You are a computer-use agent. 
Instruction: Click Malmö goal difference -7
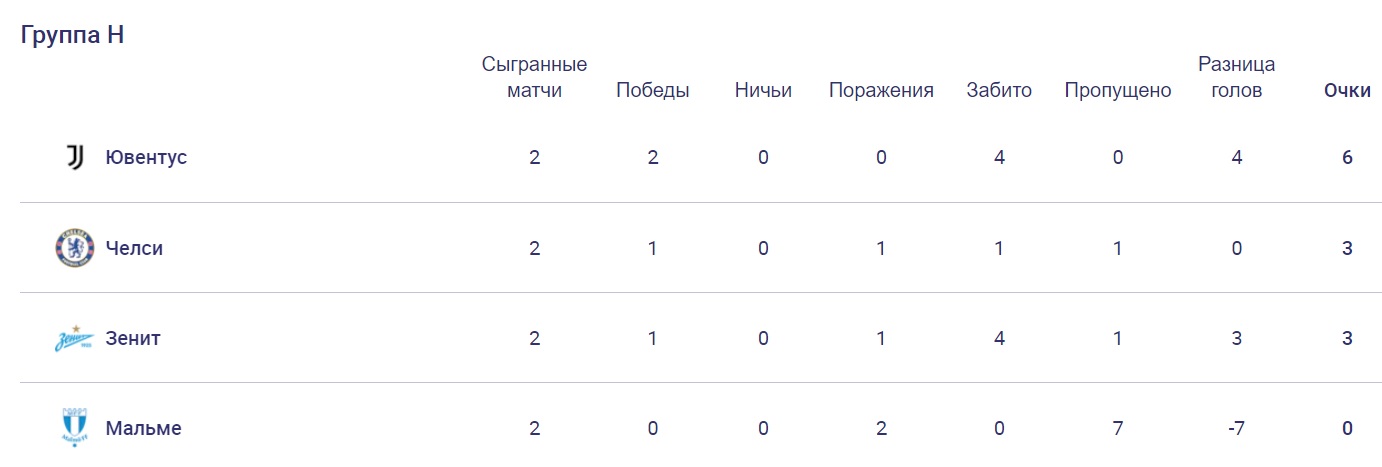pos(1236,428)
